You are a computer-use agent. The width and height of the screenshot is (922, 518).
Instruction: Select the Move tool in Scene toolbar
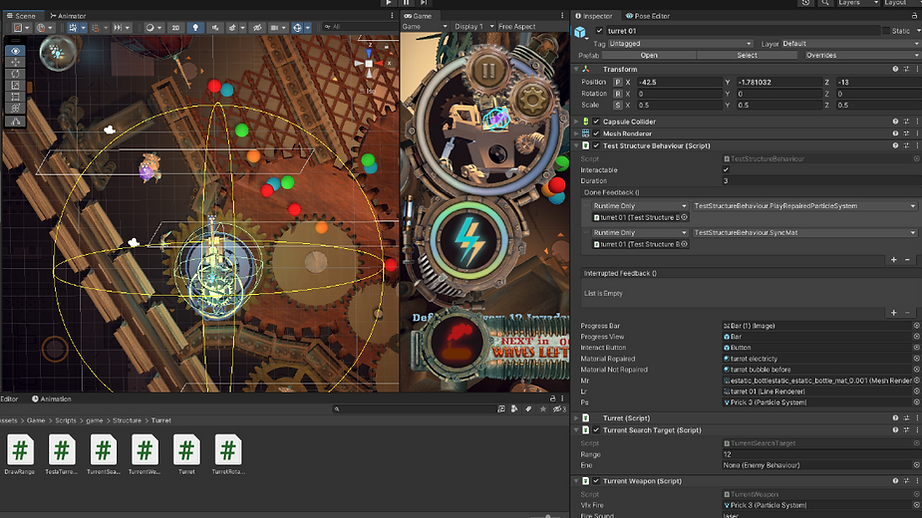pyautogui.click(x=15, y=62)
